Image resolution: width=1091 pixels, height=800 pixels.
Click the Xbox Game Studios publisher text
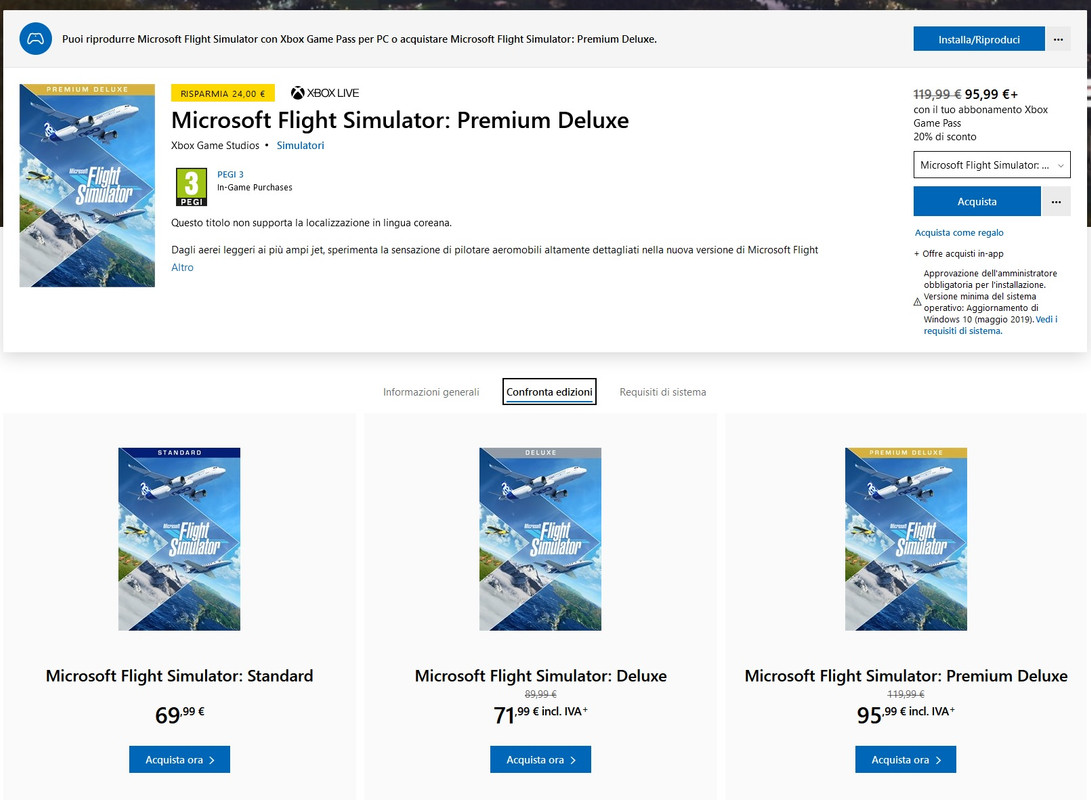[x=215, y=145]
